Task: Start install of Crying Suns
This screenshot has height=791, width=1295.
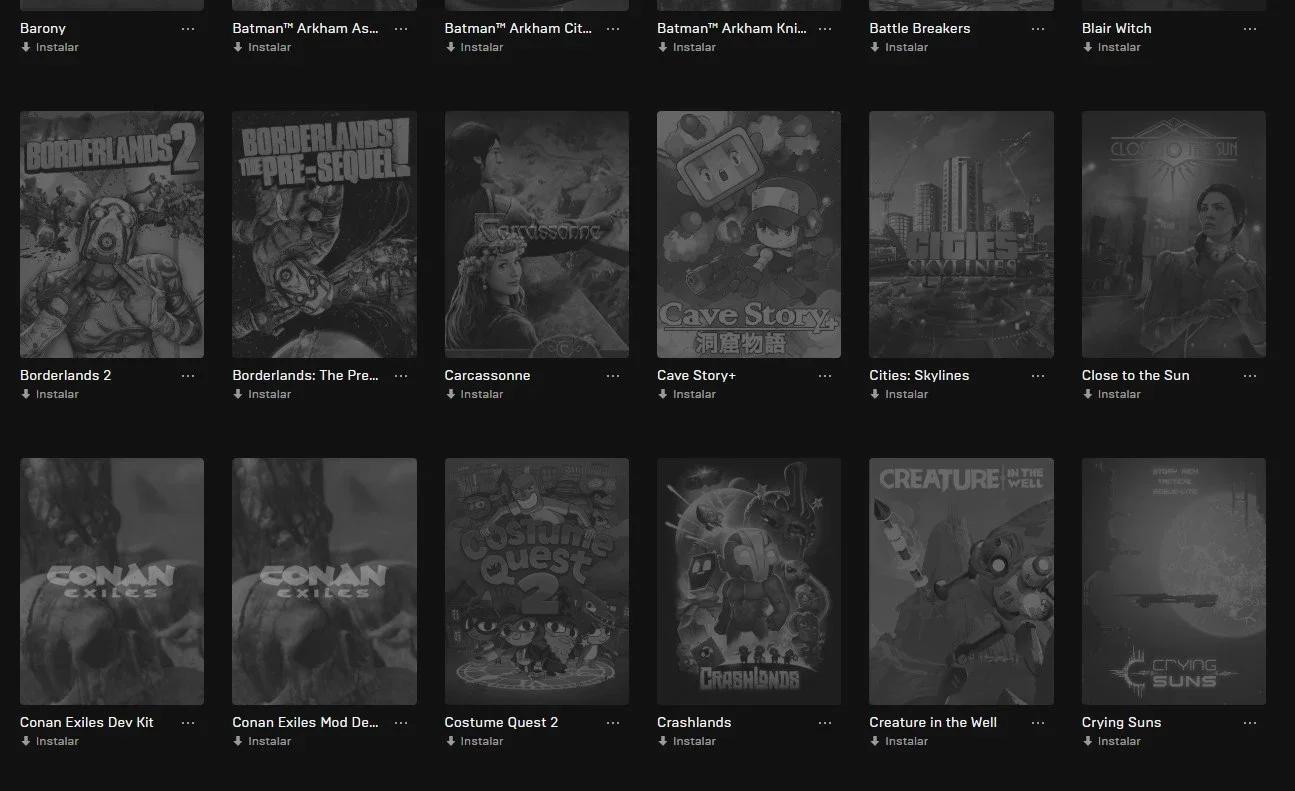Action: coord(1111,741)
